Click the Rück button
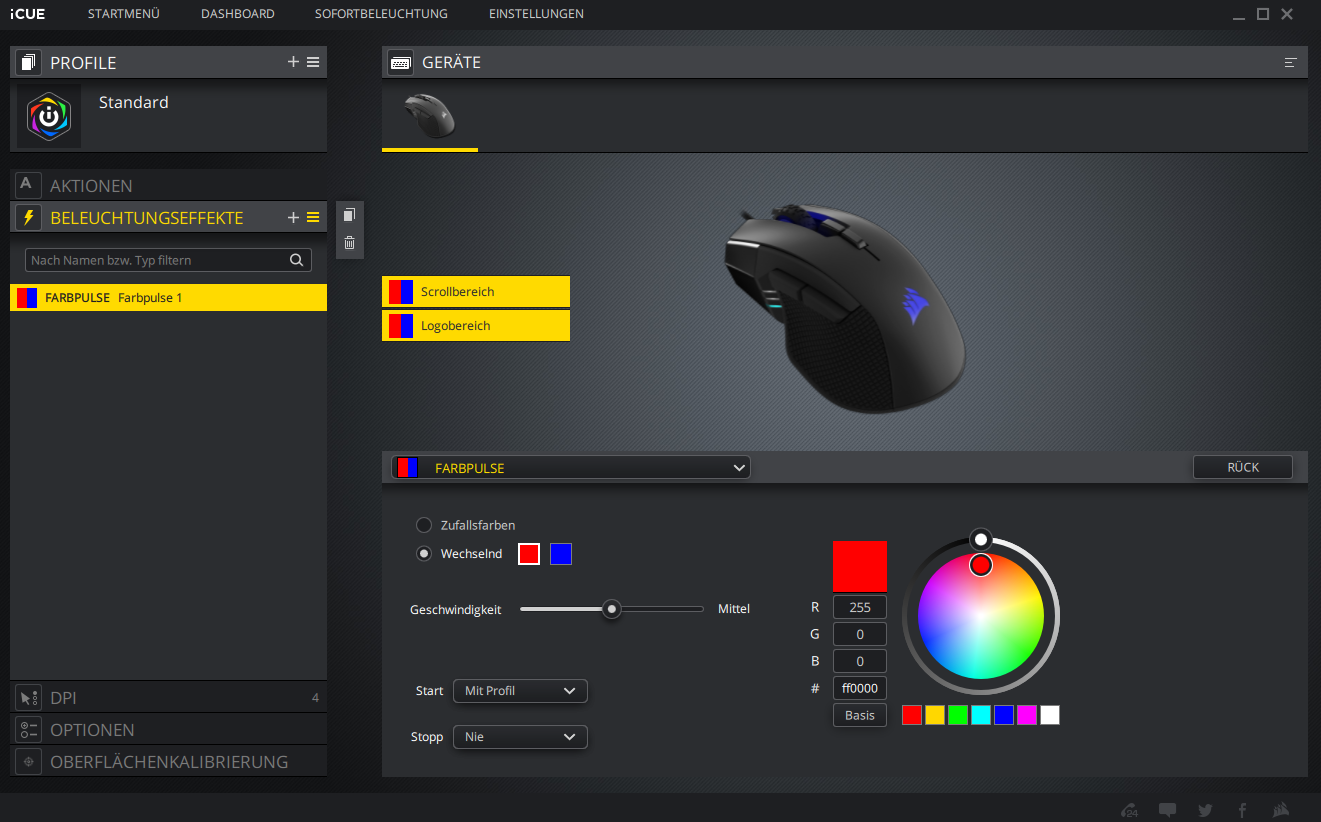Image resolution: width=1321 pixels, height=822 pixels. [1243, 467]
